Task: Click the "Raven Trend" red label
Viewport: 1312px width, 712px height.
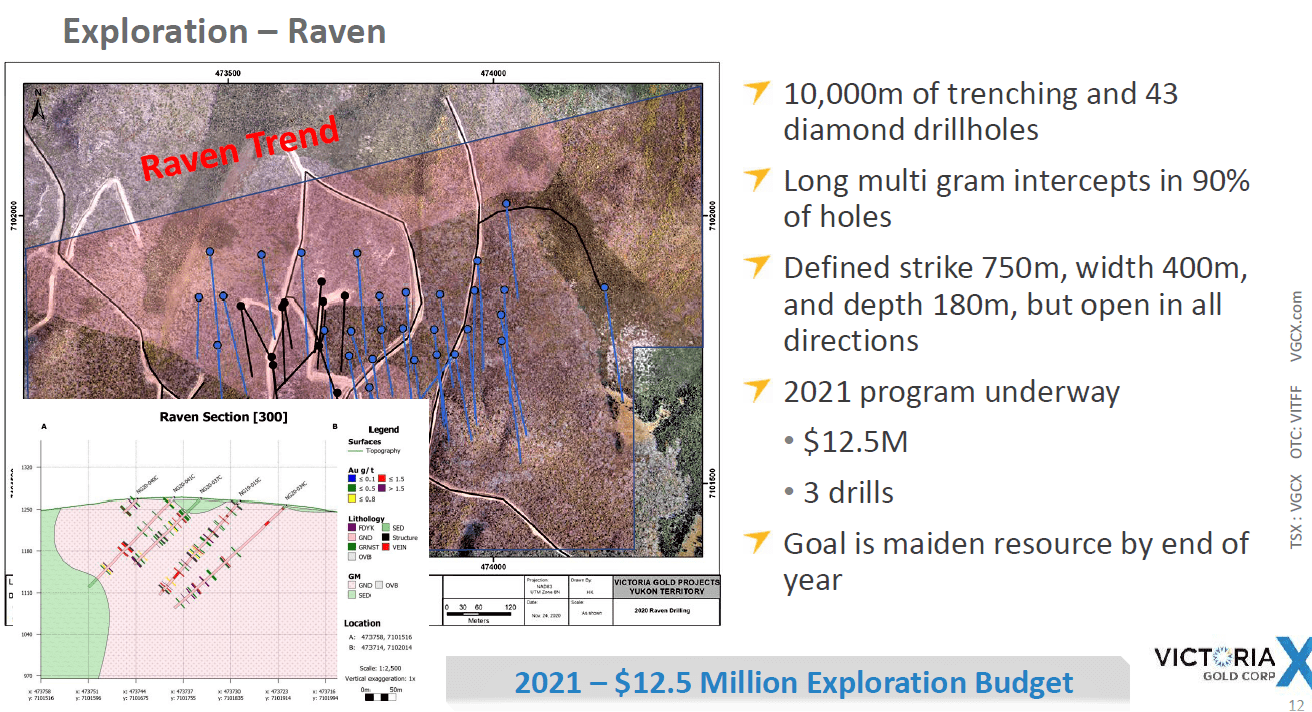Action: [238, 151]
